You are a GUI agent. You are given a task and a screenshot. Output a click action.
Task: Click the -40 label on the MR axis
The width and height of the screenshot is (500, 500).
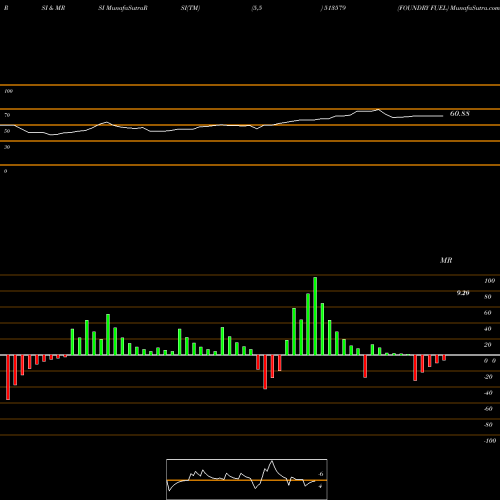488,393
